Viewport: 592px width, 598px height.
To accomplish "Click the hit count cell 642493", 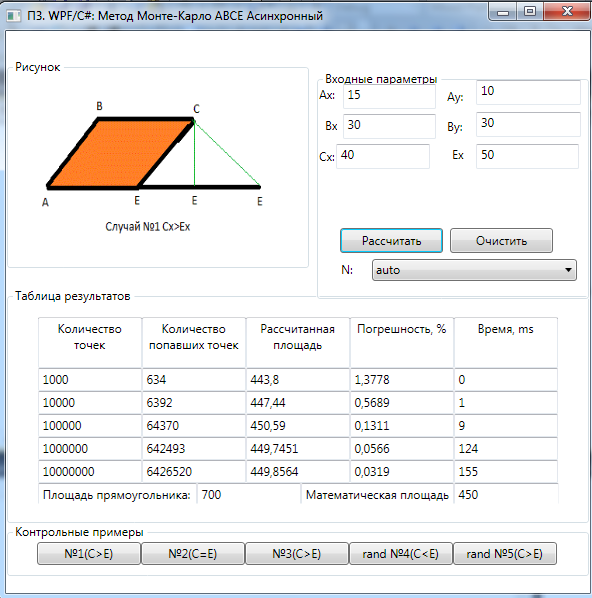I will [194, 448].
